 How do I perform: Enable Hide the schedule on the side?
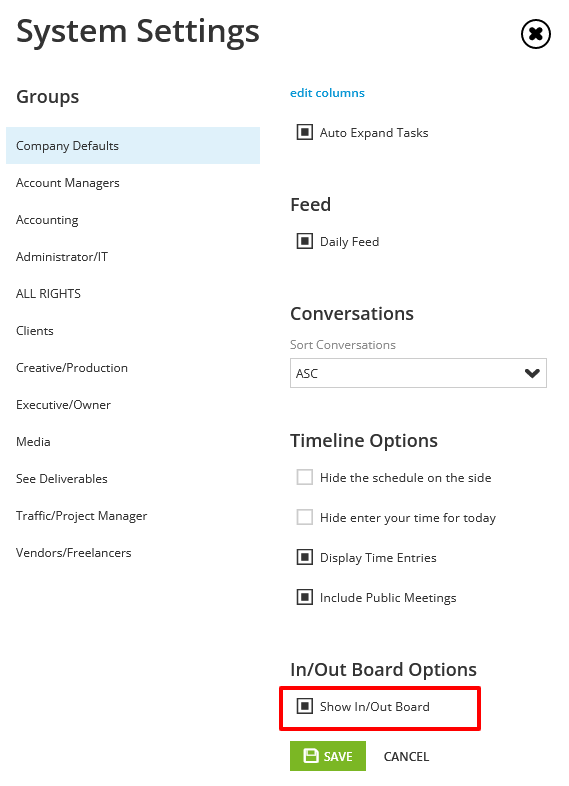(x=304, y=477)
